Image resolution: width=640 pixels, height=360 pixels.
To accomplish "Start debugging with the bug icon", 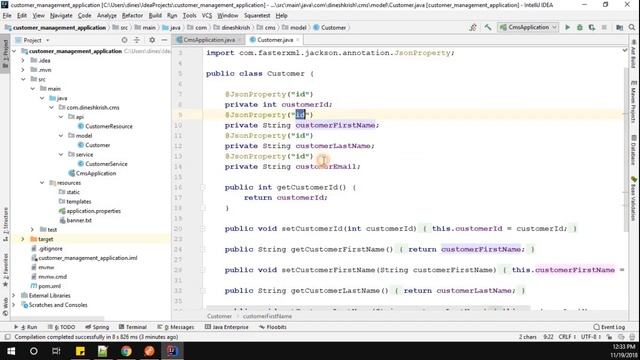I will point(580,27).
